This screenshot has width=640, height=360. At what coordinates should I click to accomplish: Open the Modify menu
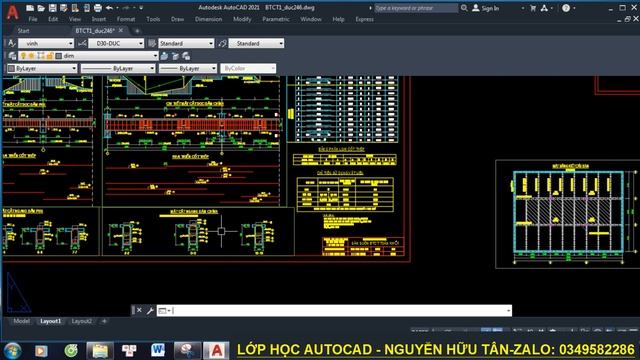(x=242, y=19)
